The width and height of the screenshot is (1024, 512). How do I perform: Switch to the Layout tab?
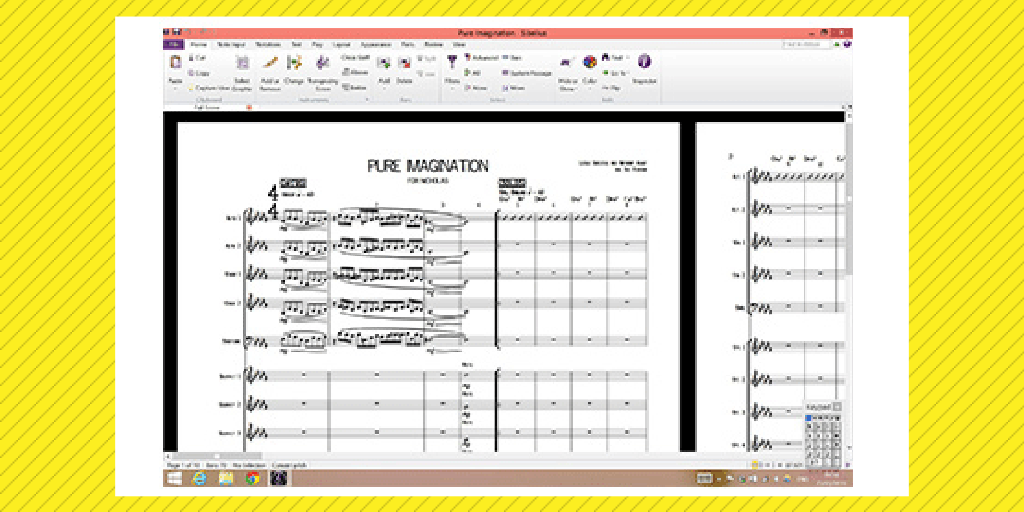tap(342, 44)
